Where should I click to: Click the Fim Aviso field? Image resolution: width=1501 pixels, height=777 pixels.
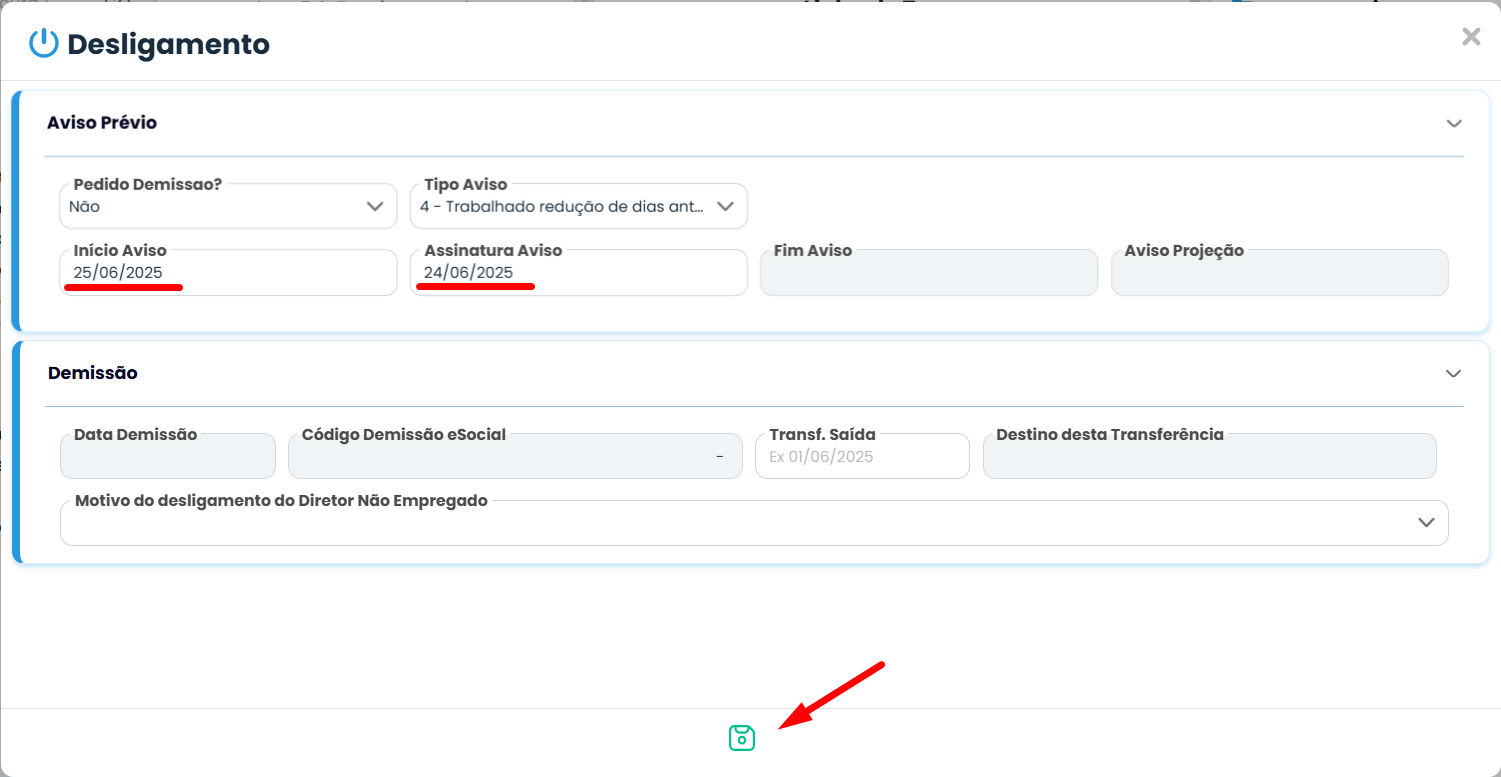pyautogui.click(x=929, y=272)
